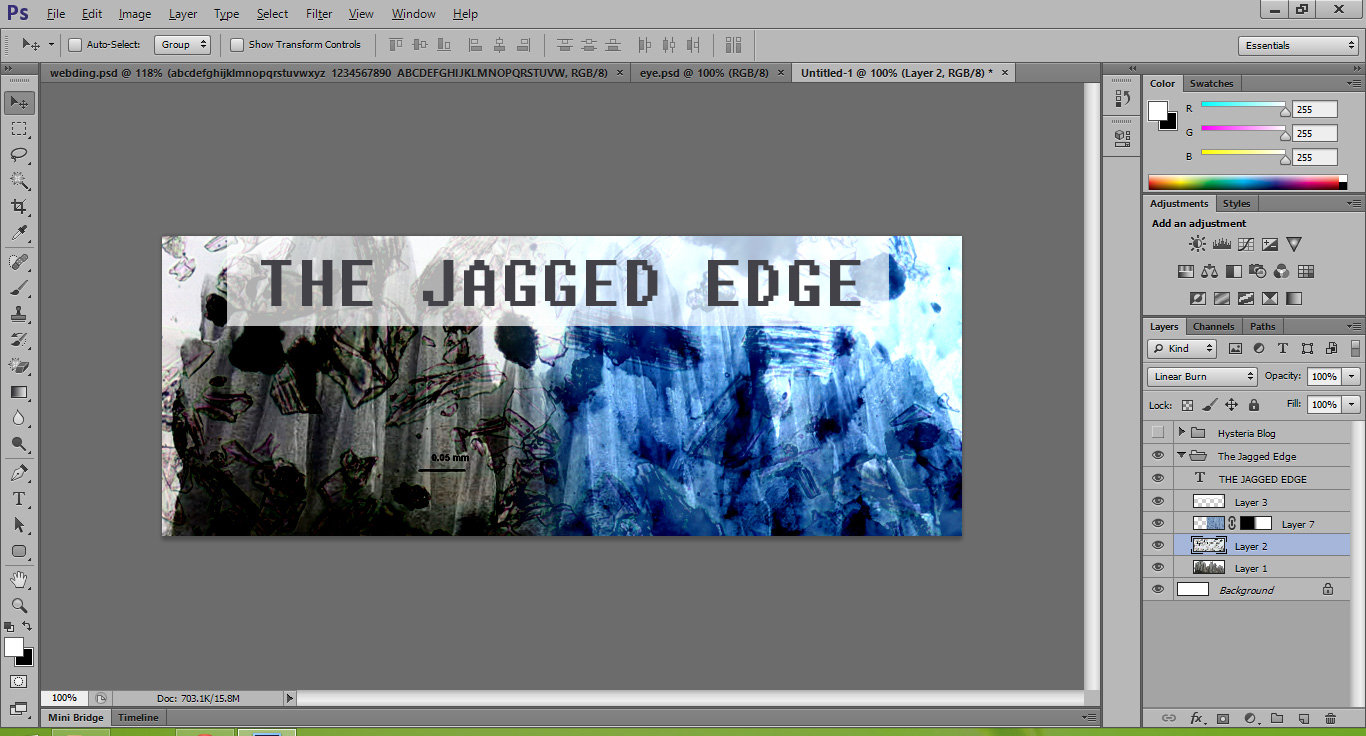Open the History panel icon

1122,98
